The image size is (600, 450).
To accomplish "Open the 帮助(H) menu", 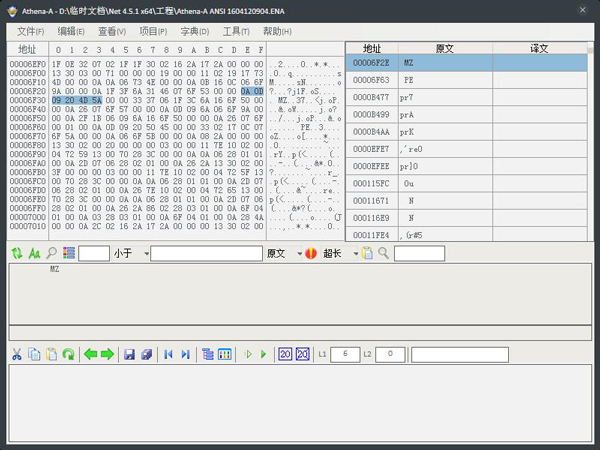I will tap(277, 31).
